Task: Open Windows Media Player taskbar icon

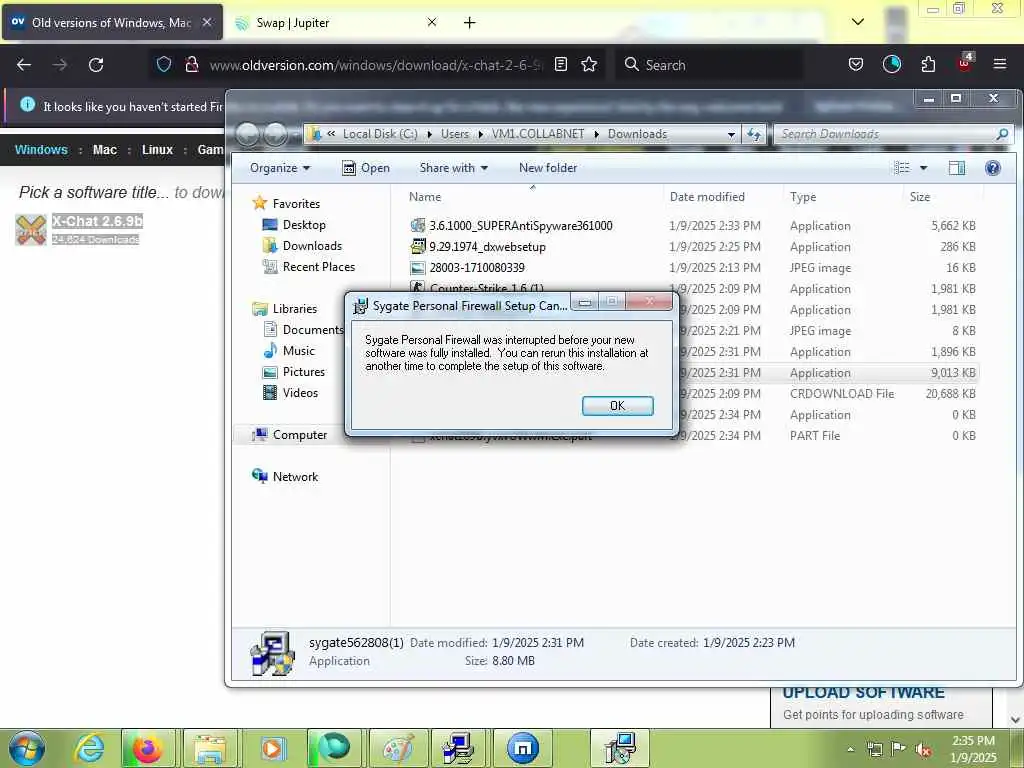Action: [x=272, y=748]
